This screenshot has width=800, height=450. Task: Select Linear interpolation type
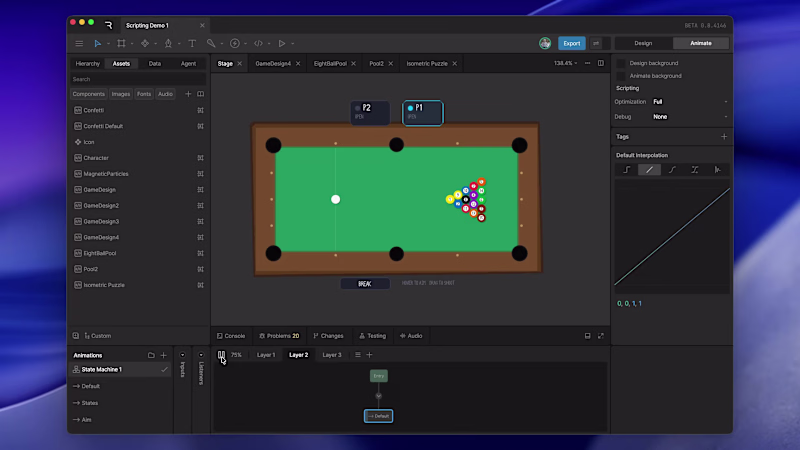coord(649,169)
